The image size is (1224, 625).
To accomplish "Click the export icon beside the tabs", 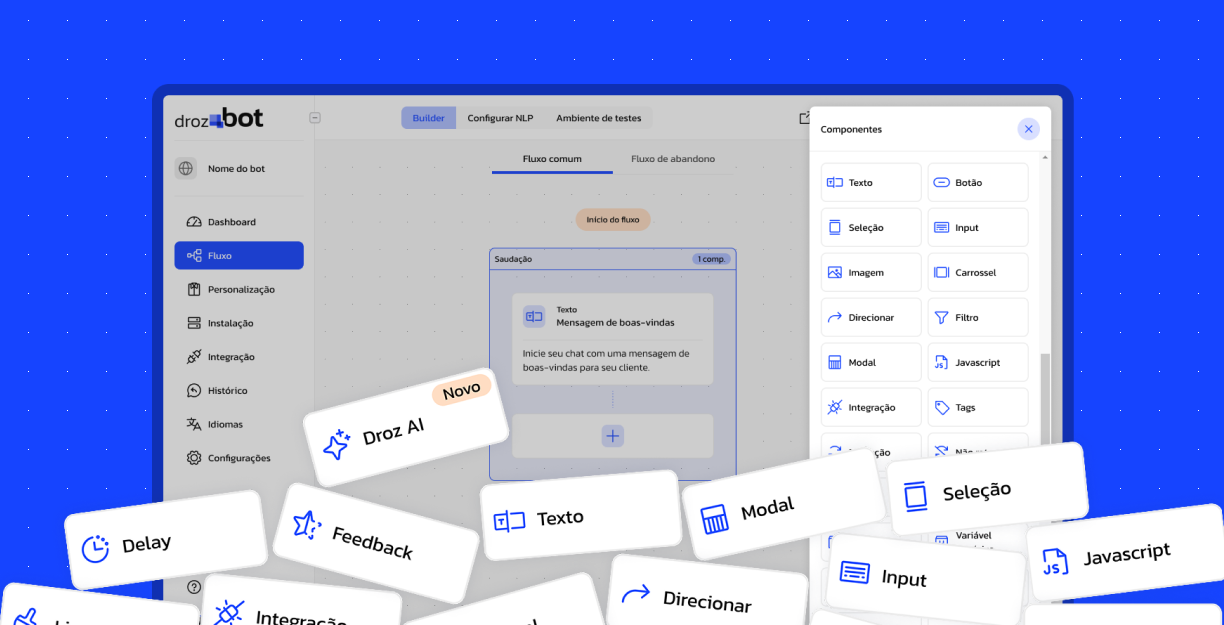I will [x=805, y=118].
